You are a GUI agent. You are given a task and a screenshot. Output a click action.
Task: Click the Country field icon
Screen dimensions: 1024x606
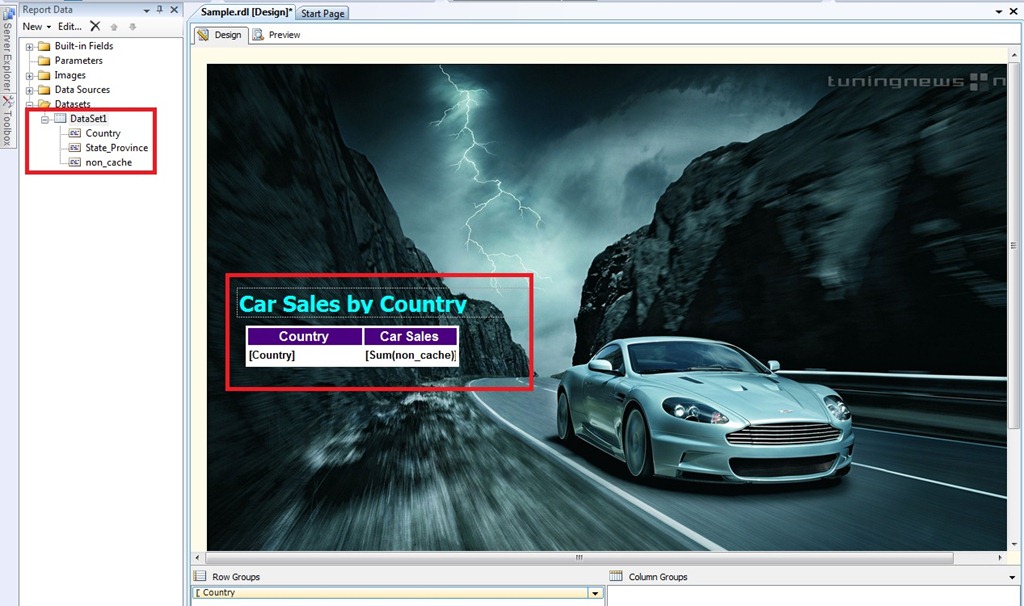(x=74, y=133)
